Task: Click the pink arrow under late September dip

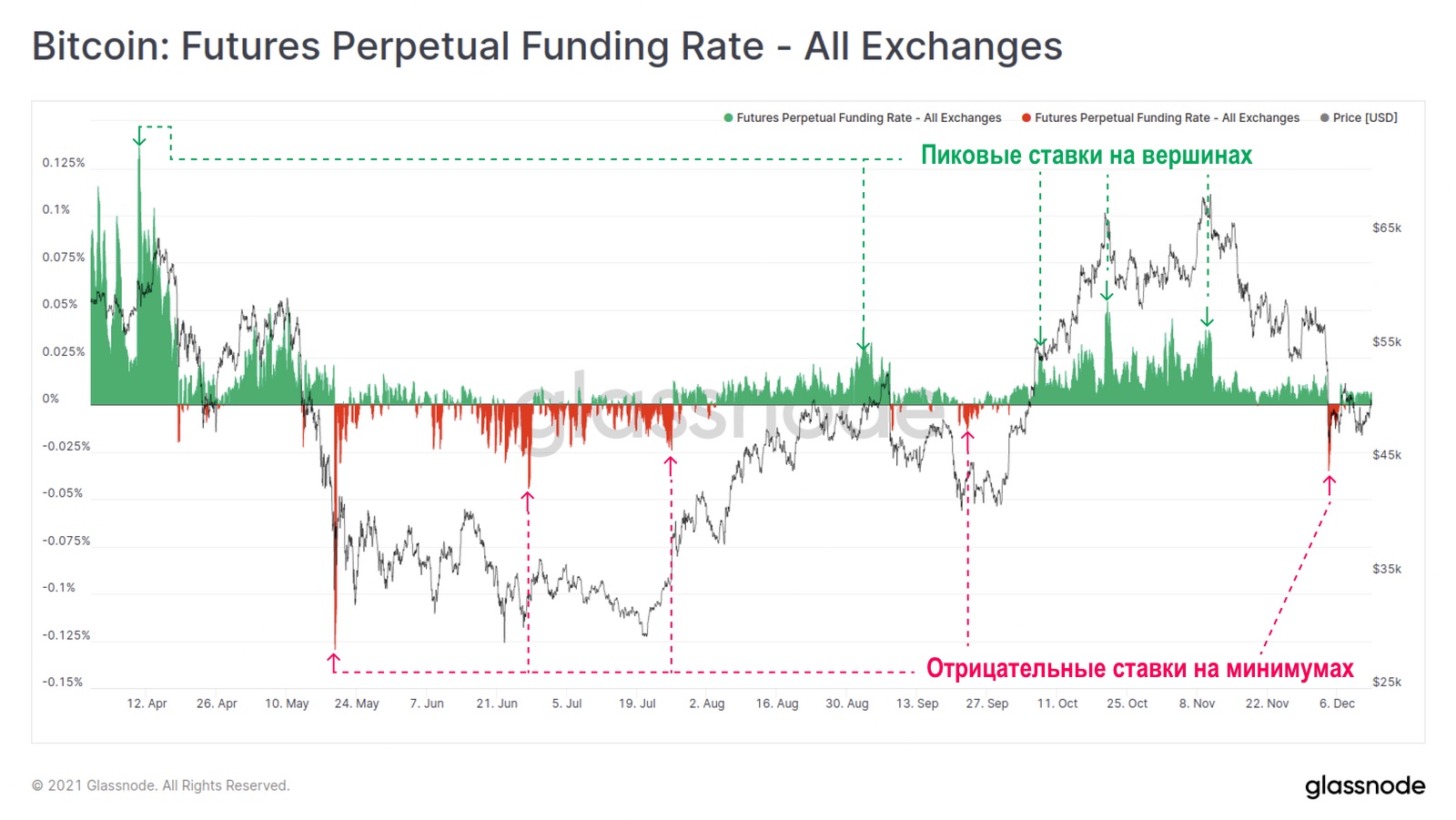Action: (x=967, y=440)
